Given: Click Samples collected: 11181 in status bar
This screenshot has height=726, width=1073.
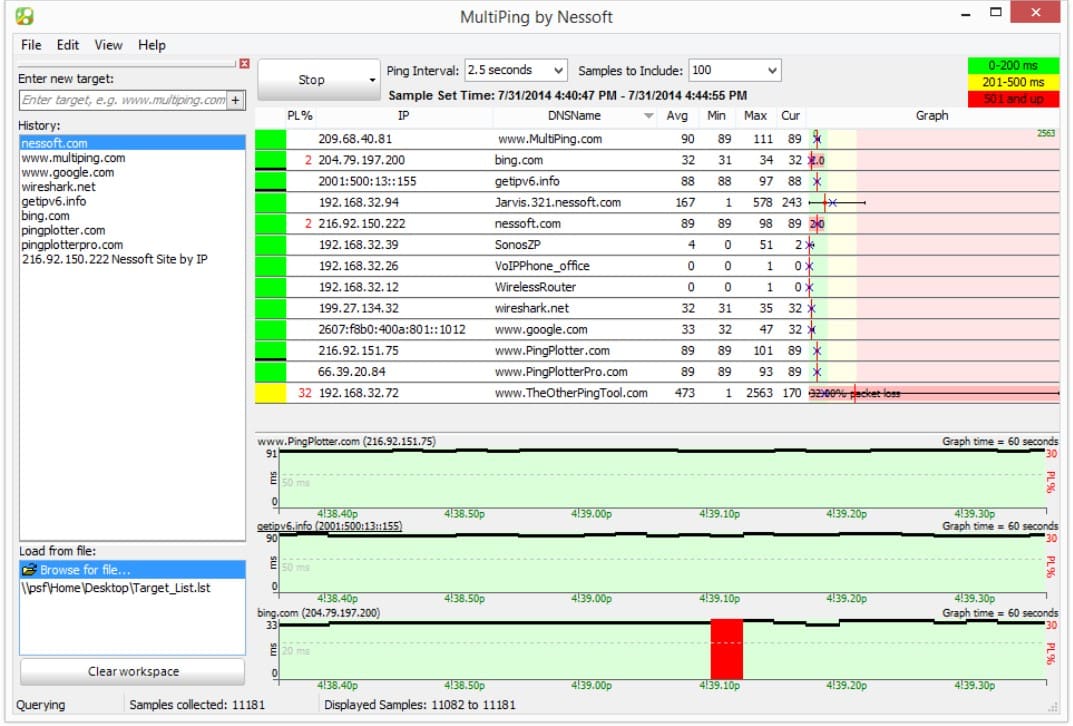Looking at the screenshot, I should pyautogui.click(x=197, y=705).
